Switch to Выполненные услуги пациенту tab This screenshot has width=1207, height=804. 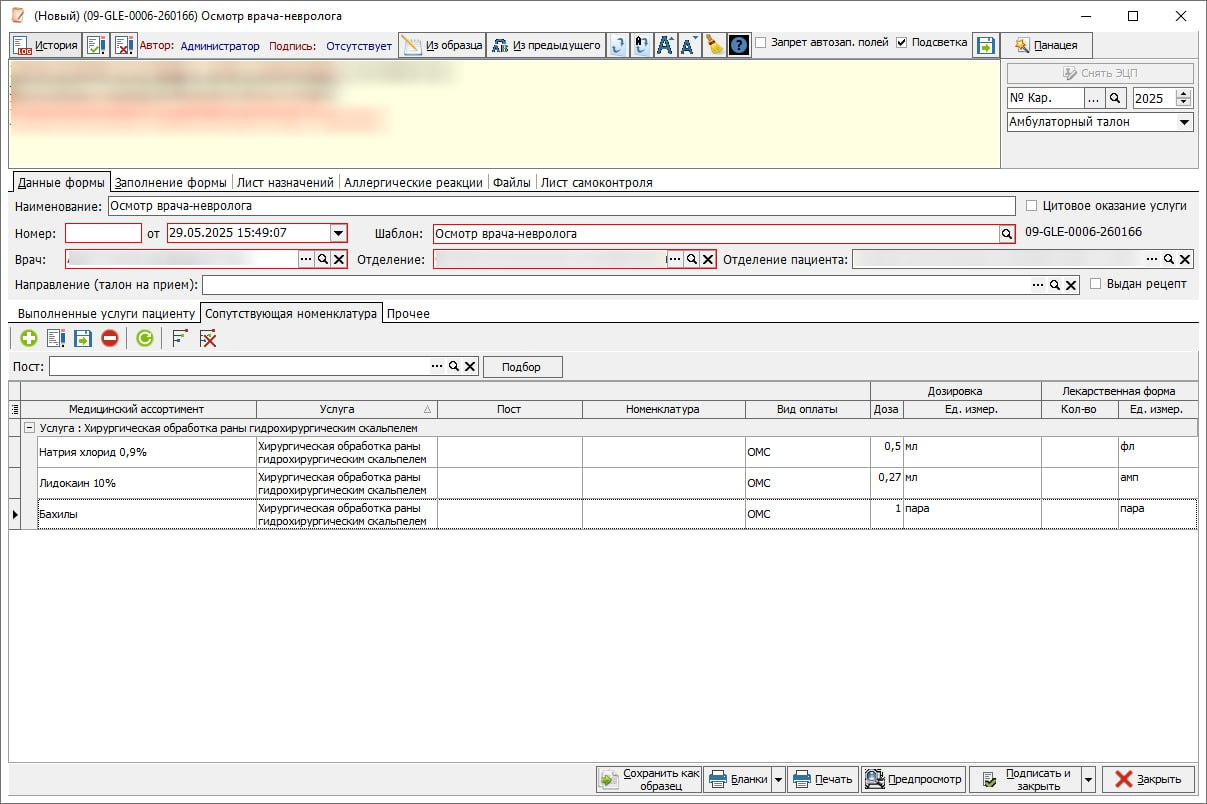coord(106,313)
